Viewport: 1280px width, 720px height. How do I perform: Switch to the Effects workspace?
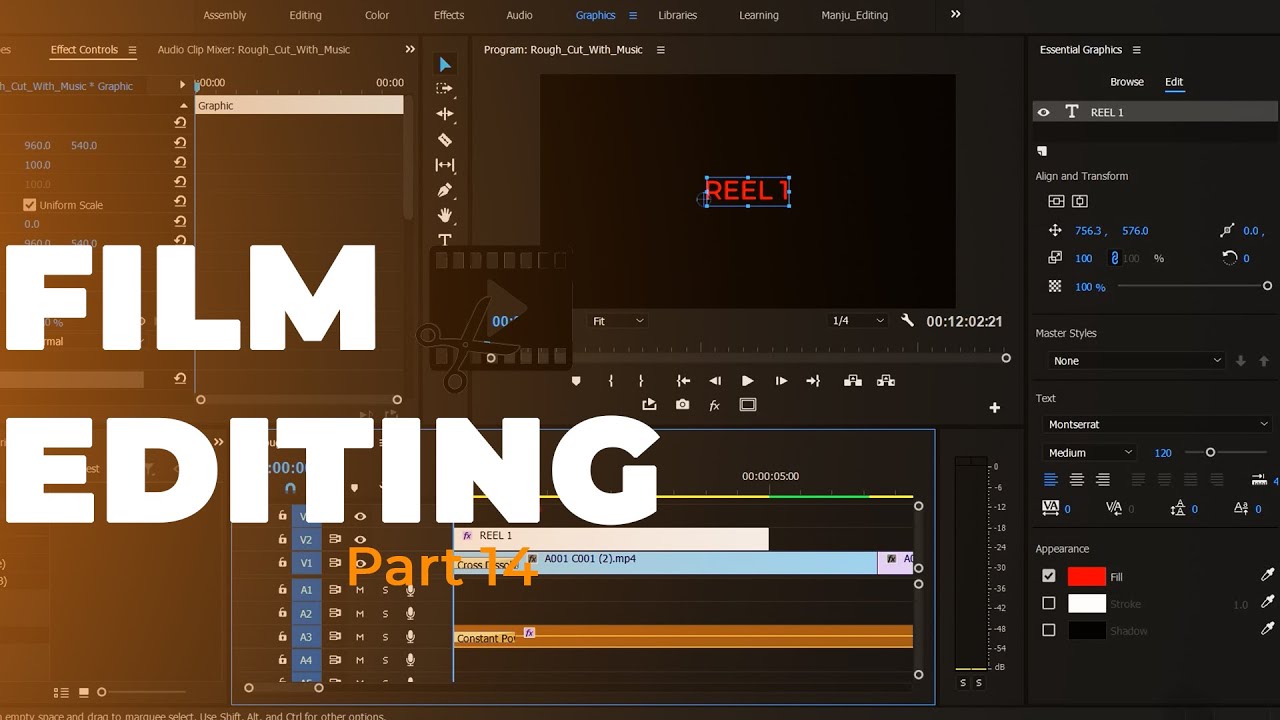click(449, 15)
